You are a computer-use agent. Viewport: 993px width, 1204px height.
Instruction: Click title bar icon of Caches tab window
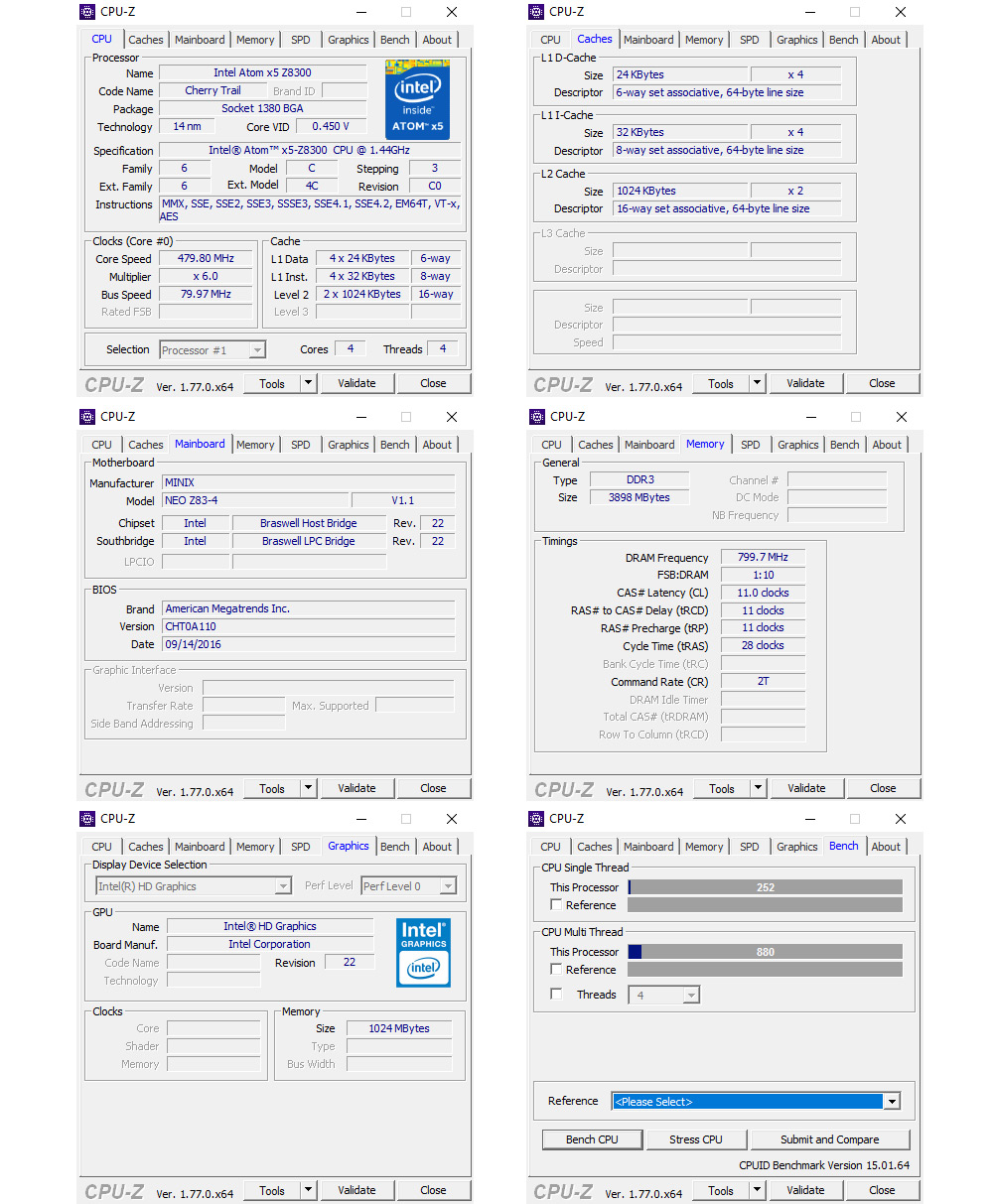click(537, 12)
